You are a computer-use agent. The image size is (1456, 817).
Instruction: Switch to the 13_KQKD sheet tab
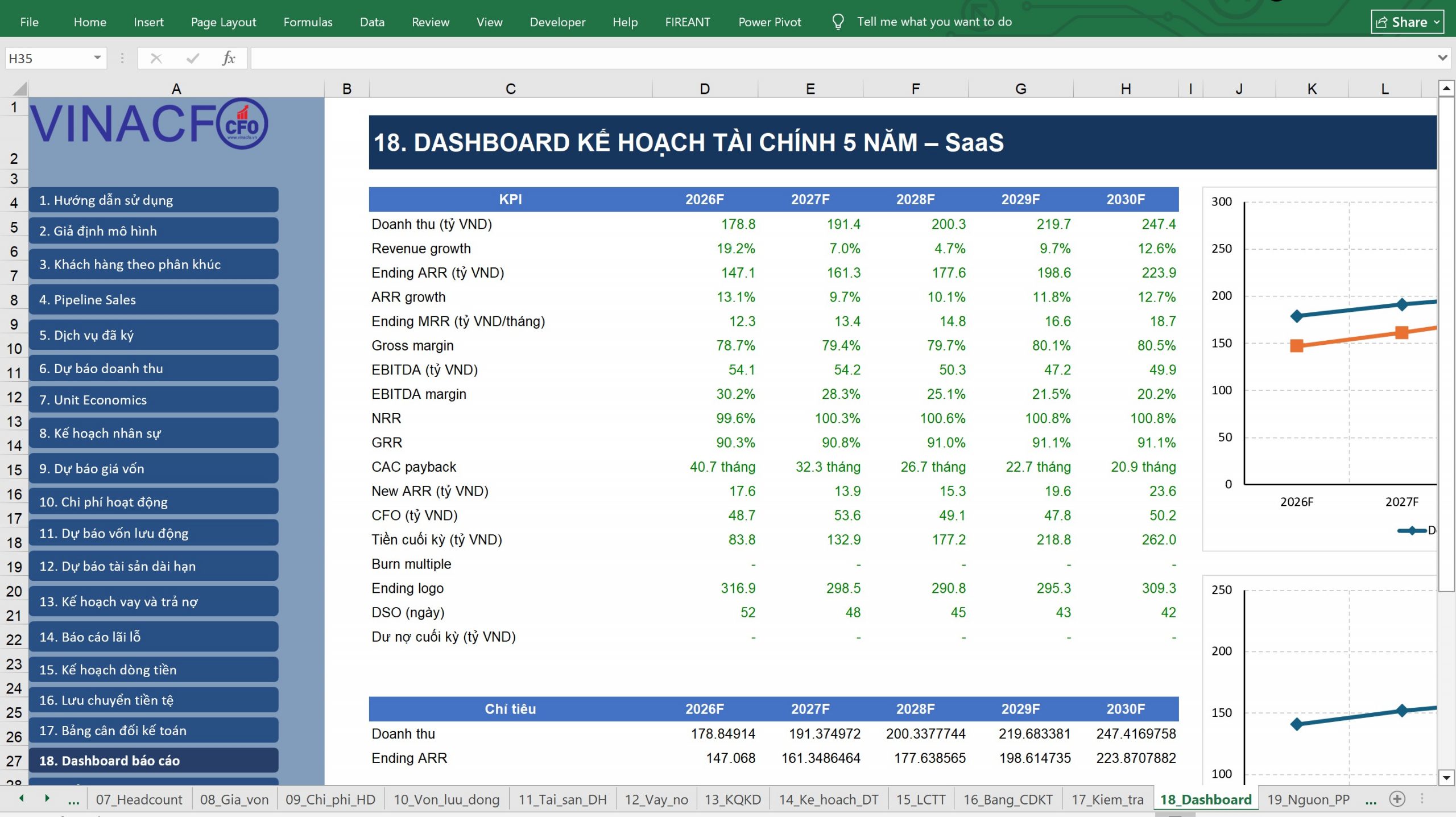point(733,799)
